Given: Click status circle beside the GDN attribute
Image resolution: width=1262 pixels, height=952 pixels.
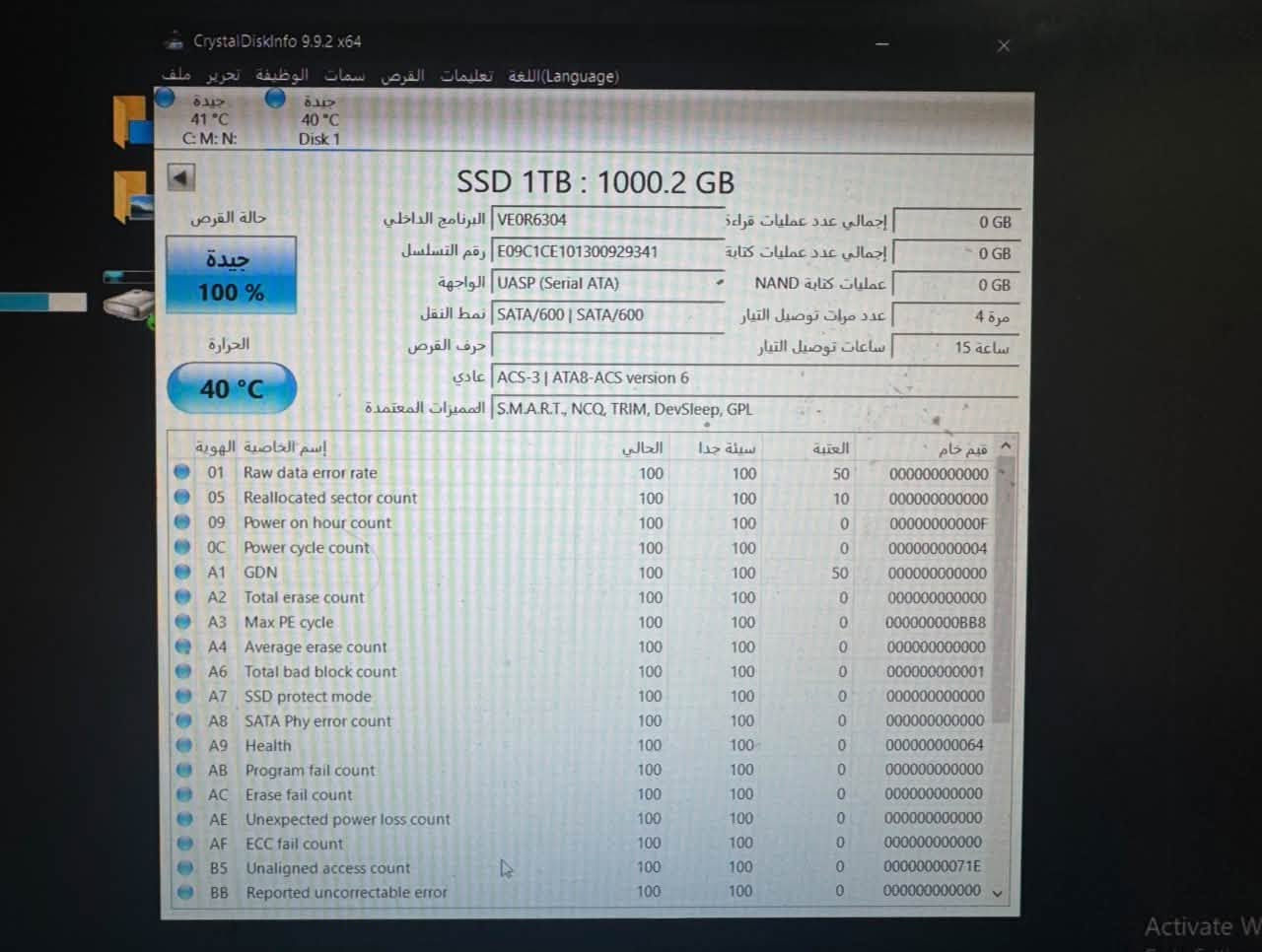Looking at the screenshot, I should pyautogui.click(x=182, y=572).
